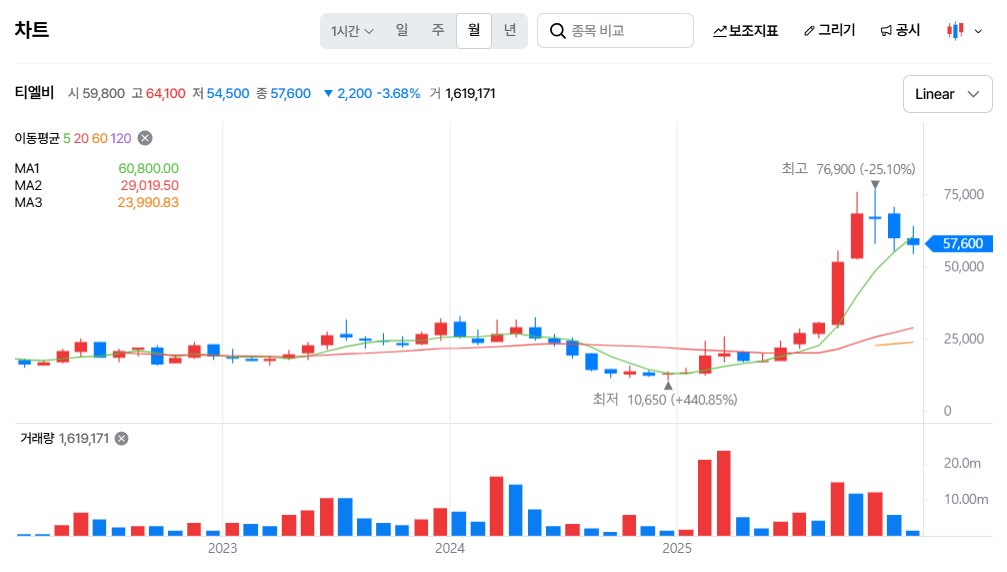Click the 120-period moving average setting

(121, 138)
